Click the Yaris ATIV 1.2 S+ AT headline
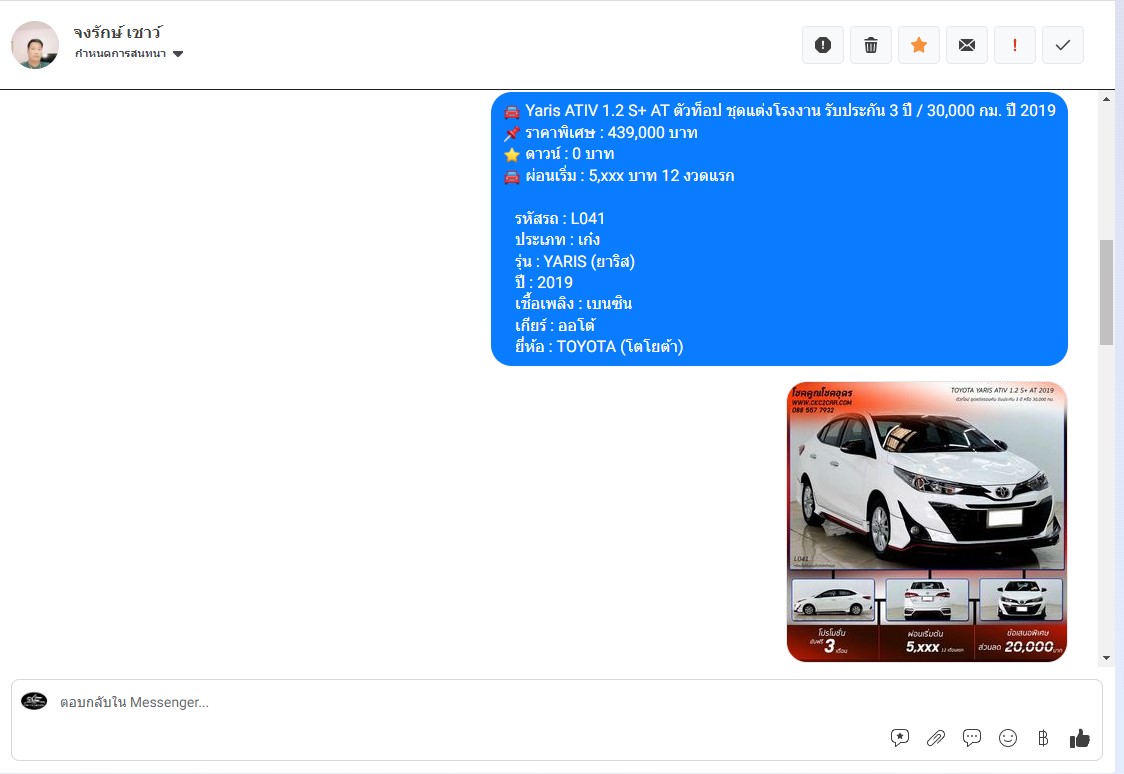The image size is (1124, 774). point(790,110)
